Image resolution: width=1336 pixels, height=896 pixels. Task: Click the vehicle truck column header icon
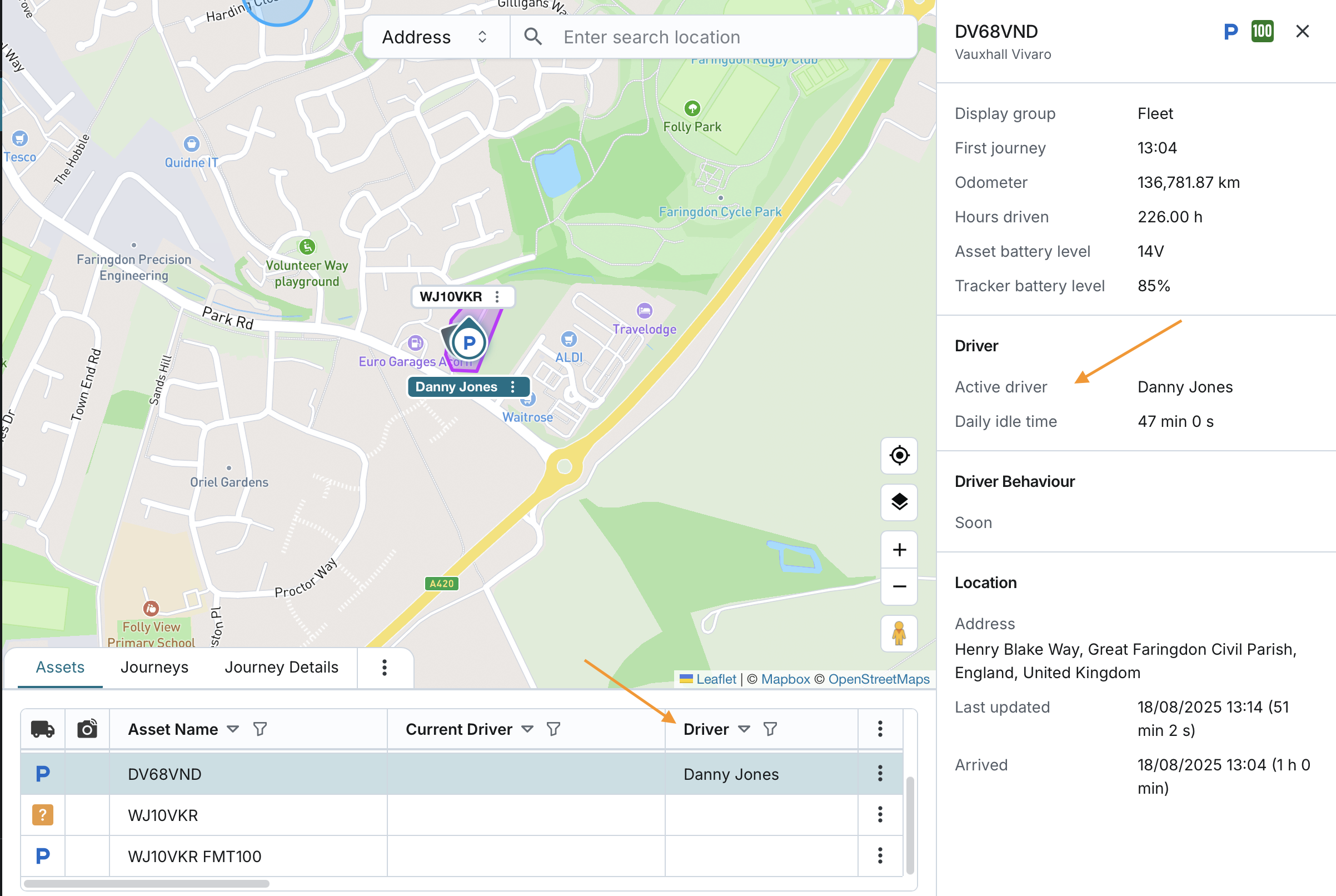coord(43,729)
